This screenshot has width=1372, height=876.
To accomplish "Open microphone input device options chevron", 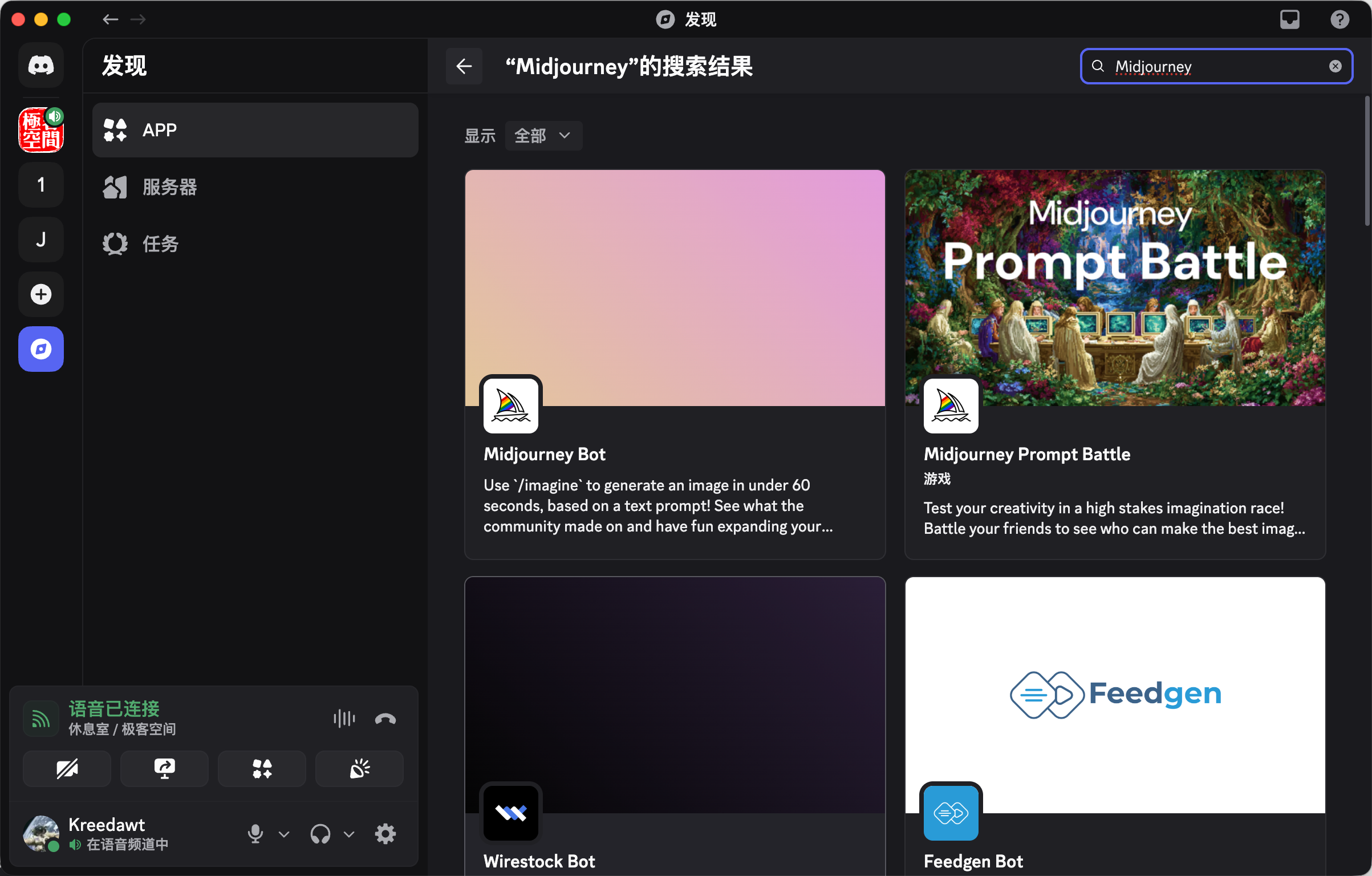I will click(284, 834).
